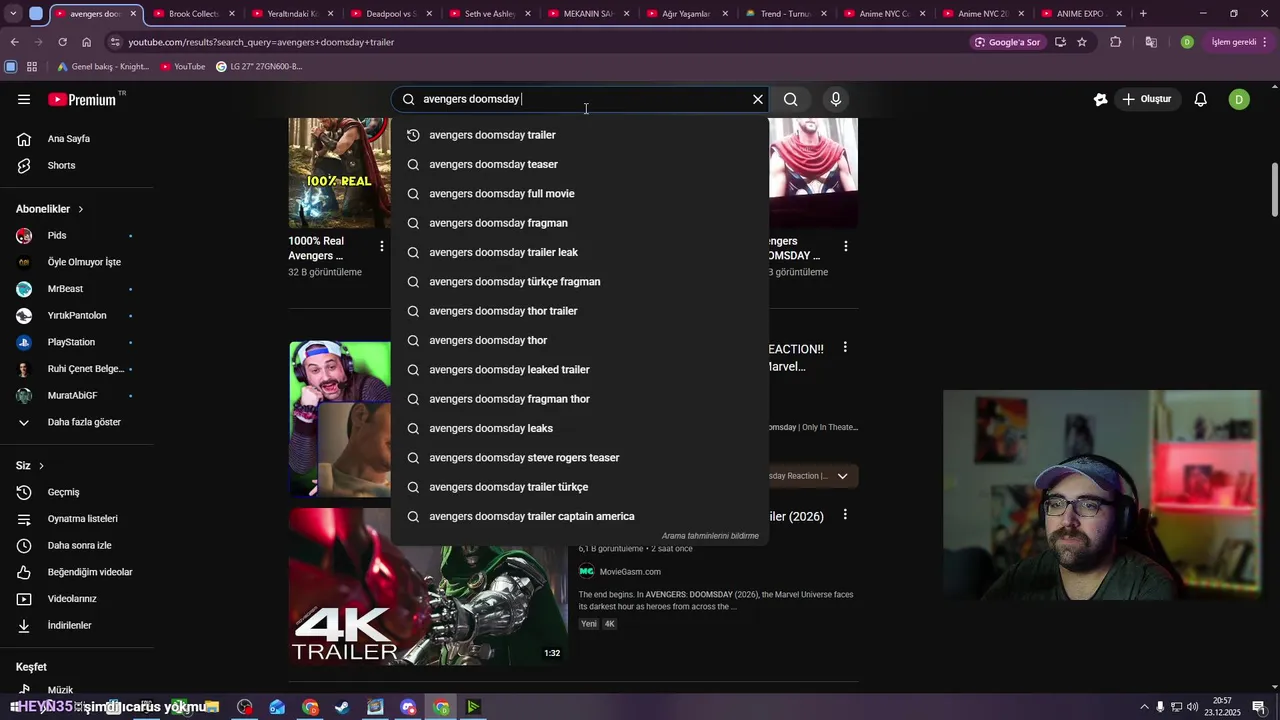Open the YouTube hamburger guide menu
1280x720 pixels.
(x=24, y=99)
